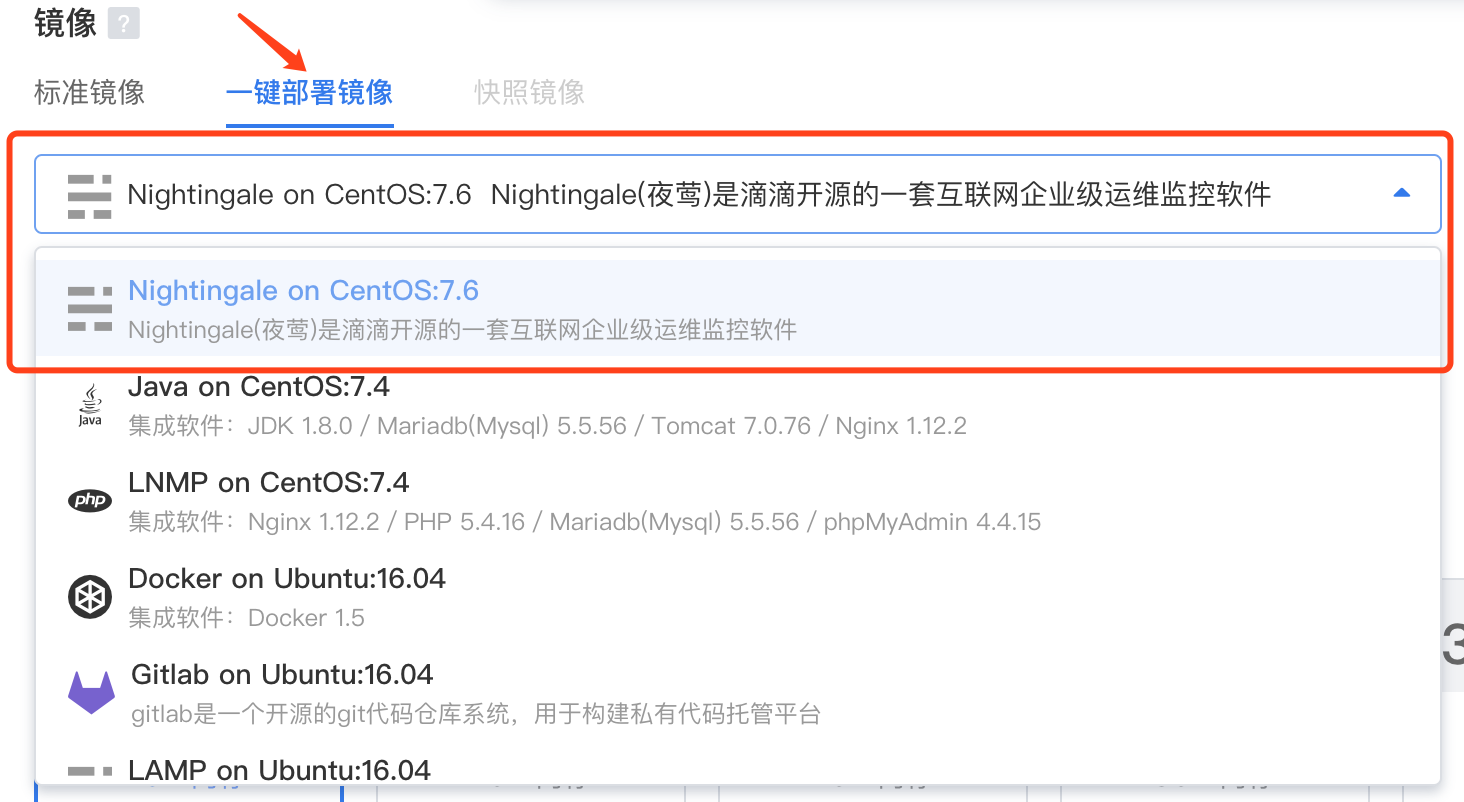Switch to the 一键部署镜像 tab
The image size is (1464, 802).
coord(309,93)
